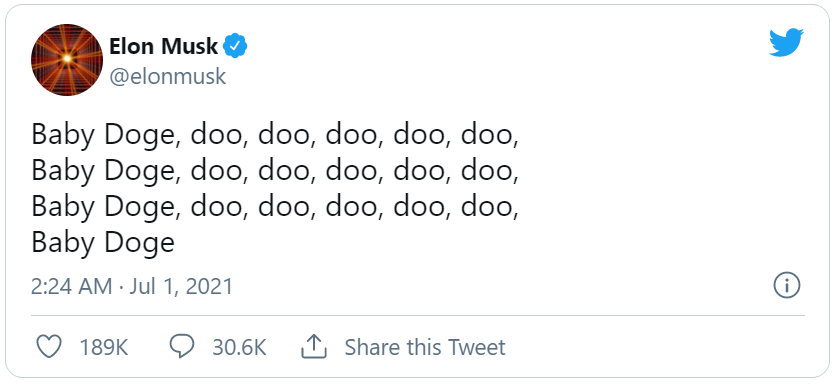Click the Share this Tweet text
This screenshot has width=836, height=389.
(x=424, y=347)
